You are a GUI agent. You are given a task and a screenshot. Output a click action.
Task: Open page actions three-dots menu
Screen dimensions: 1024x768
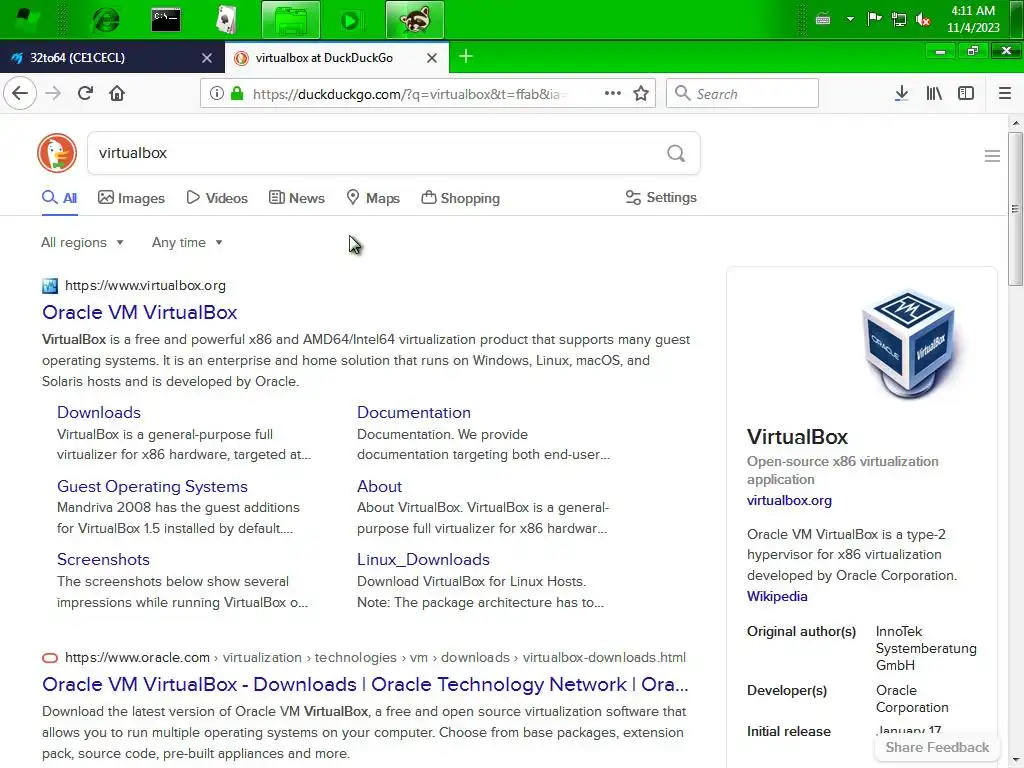(x=613, y=93)
